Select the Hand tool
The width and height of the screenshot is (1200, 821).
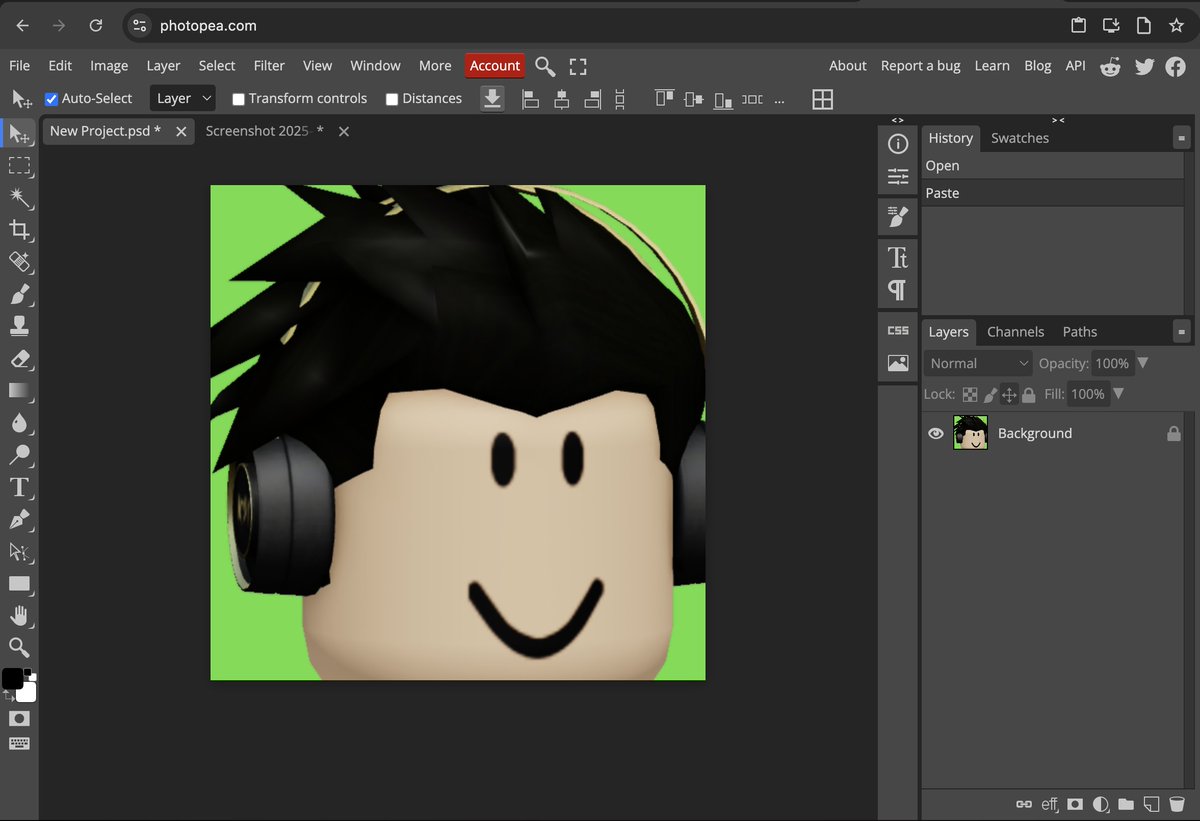point(19,615)
